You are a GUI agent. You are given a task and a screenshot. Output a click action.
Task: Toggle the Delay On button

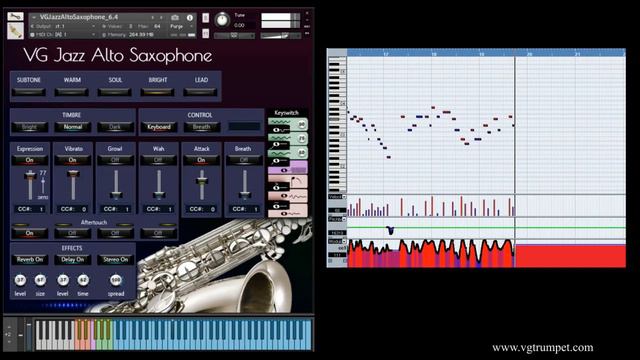pos(73,260)
